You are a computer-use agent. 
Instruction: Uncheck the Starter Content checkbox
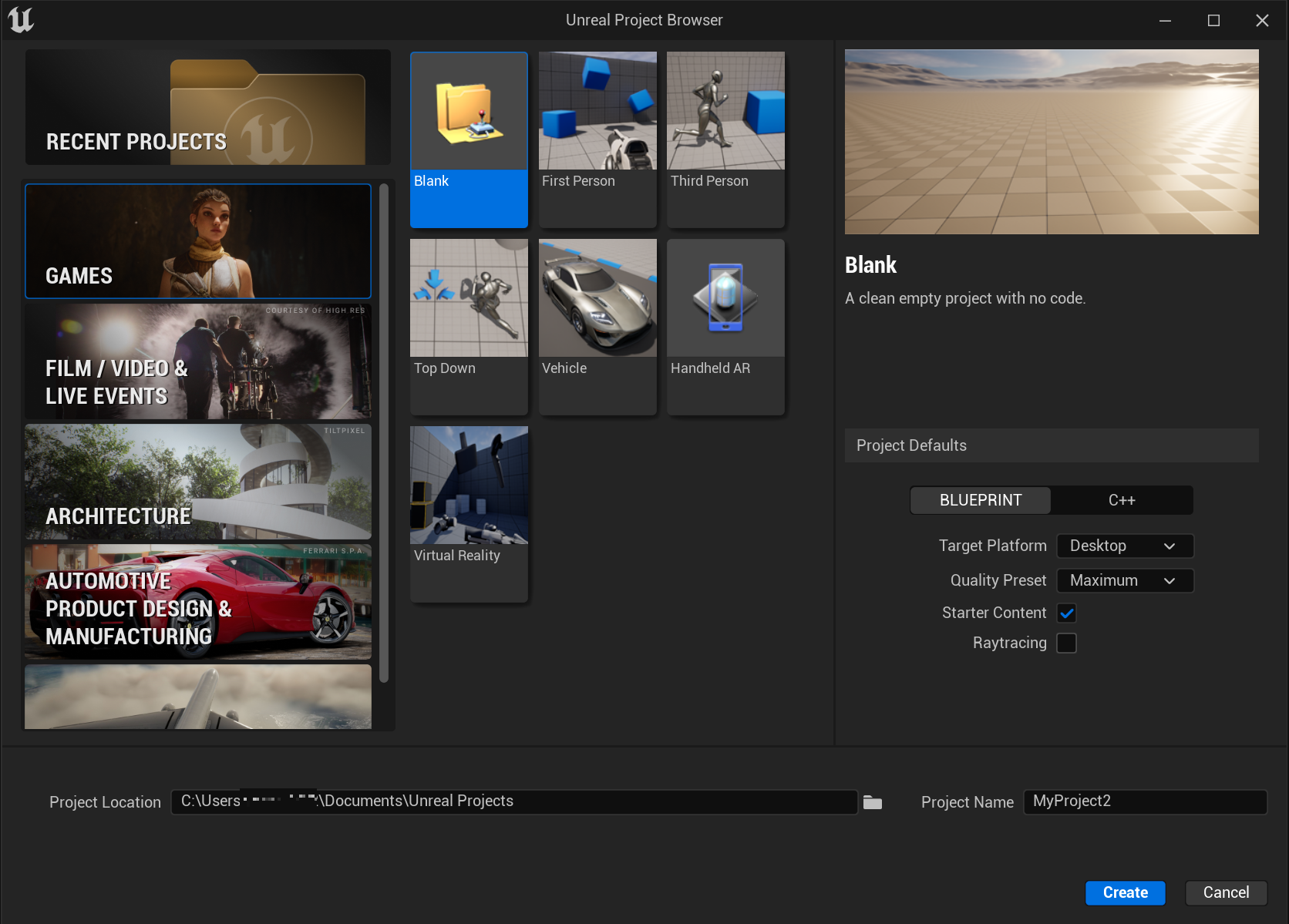tap(1067, 613)
